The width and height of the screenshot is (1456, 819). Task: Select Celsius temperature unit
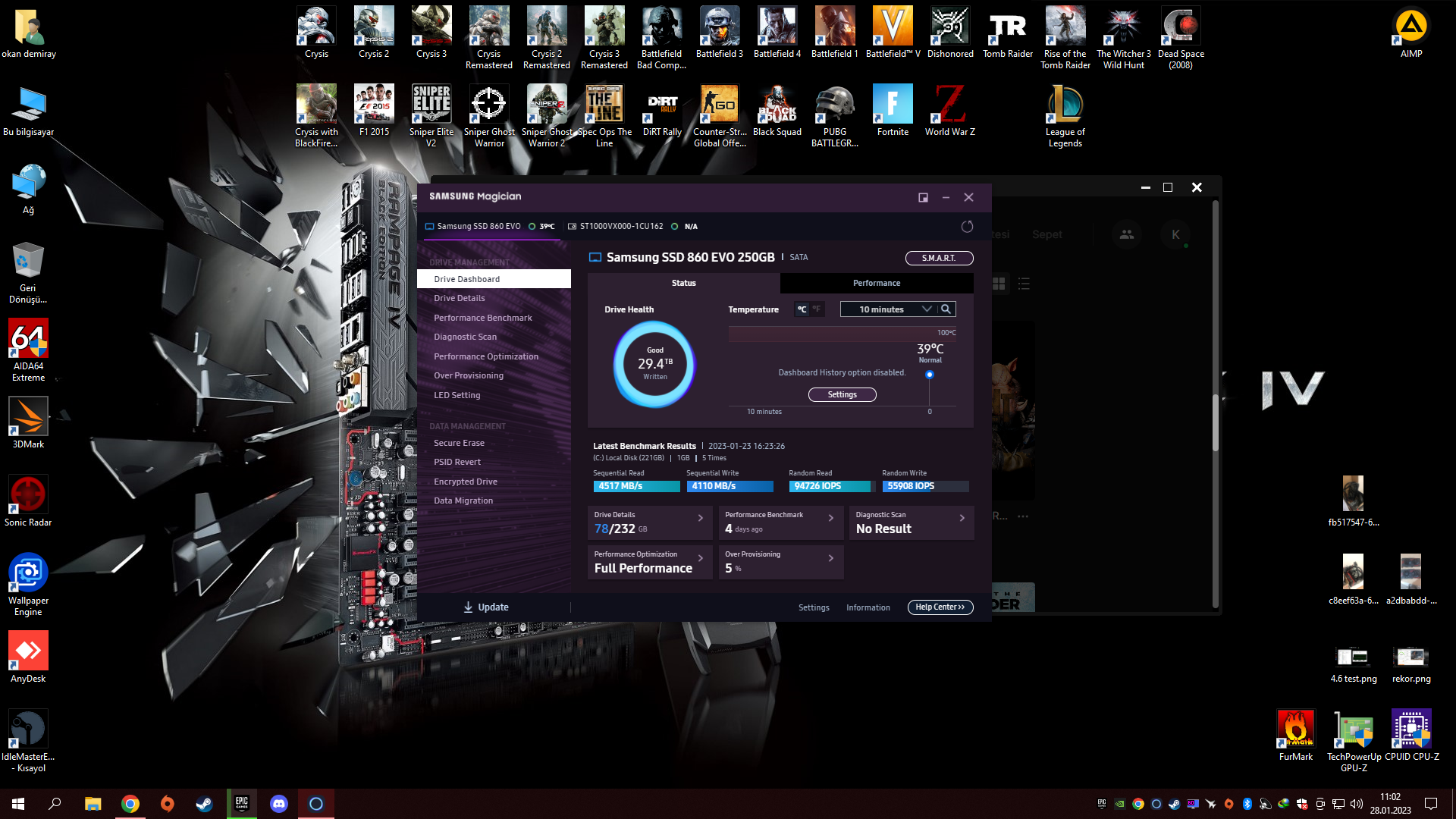coord(802,309)
